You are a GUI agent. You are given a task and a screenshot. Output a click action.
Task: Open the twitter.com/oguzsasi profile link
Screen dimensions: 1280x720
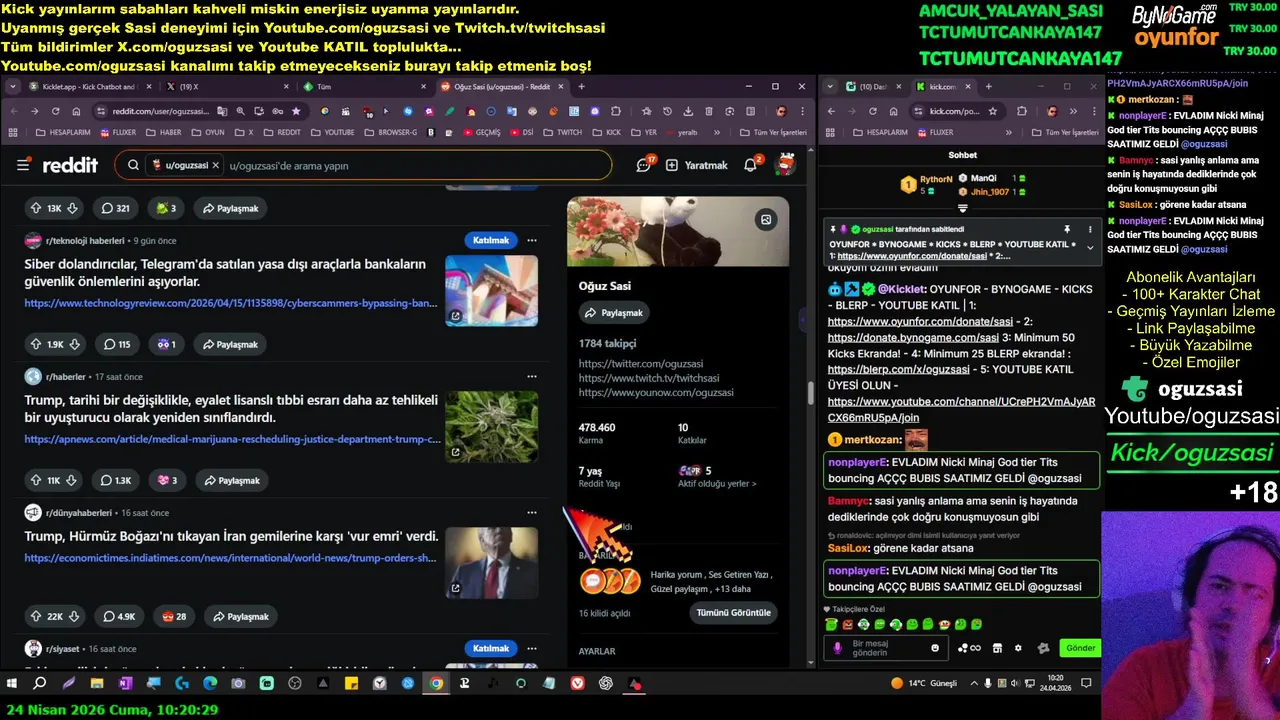click(x=641, y=364)
